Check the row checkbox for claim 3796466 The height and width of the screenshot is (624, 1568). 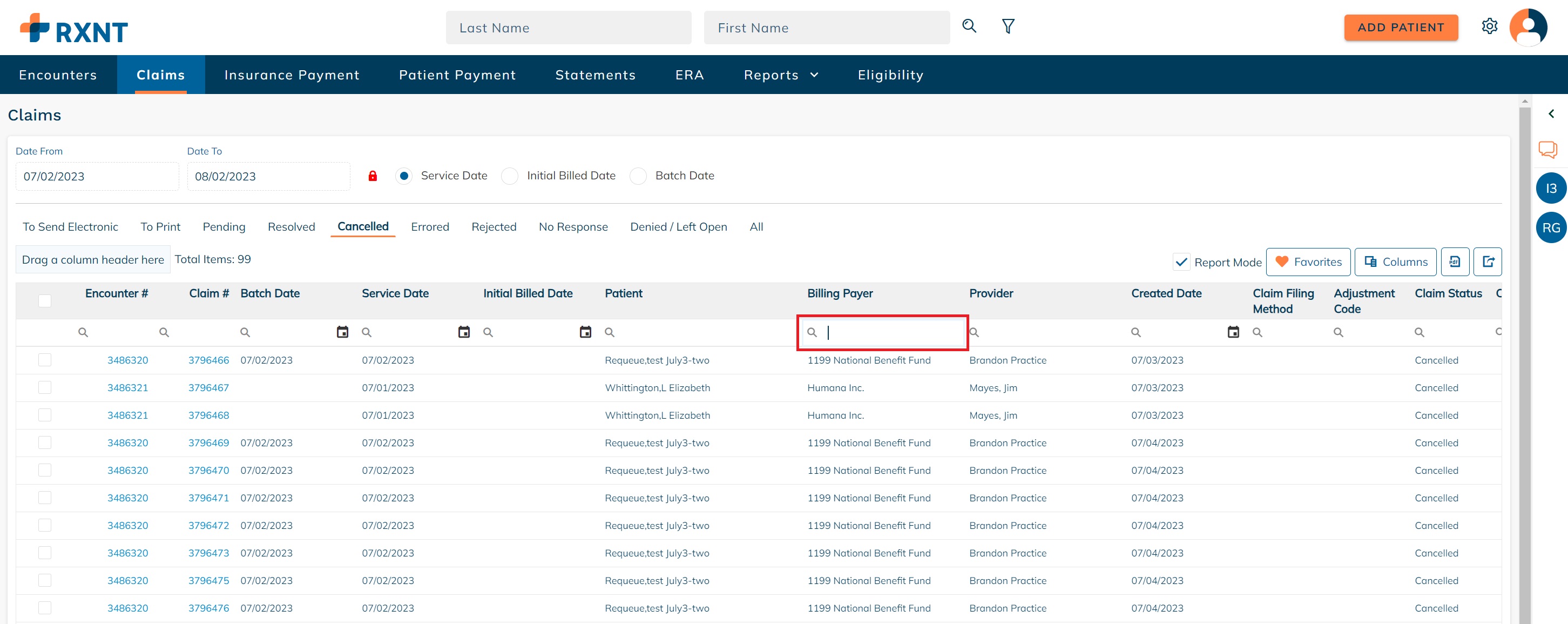tap(44, 360)
